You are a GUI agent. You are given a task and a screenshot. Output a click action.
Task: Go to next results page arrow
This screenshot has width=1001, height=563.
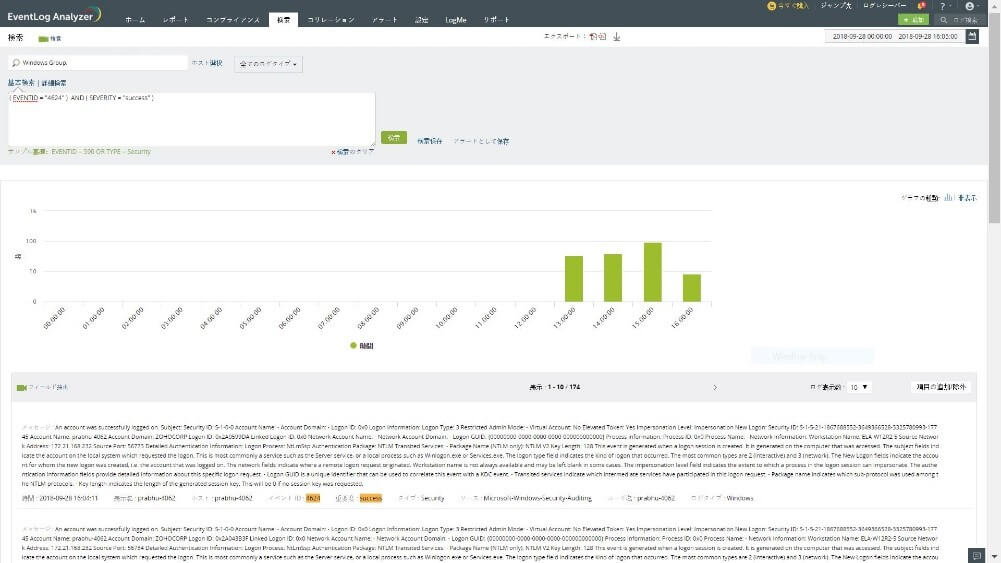pos(715,387)
